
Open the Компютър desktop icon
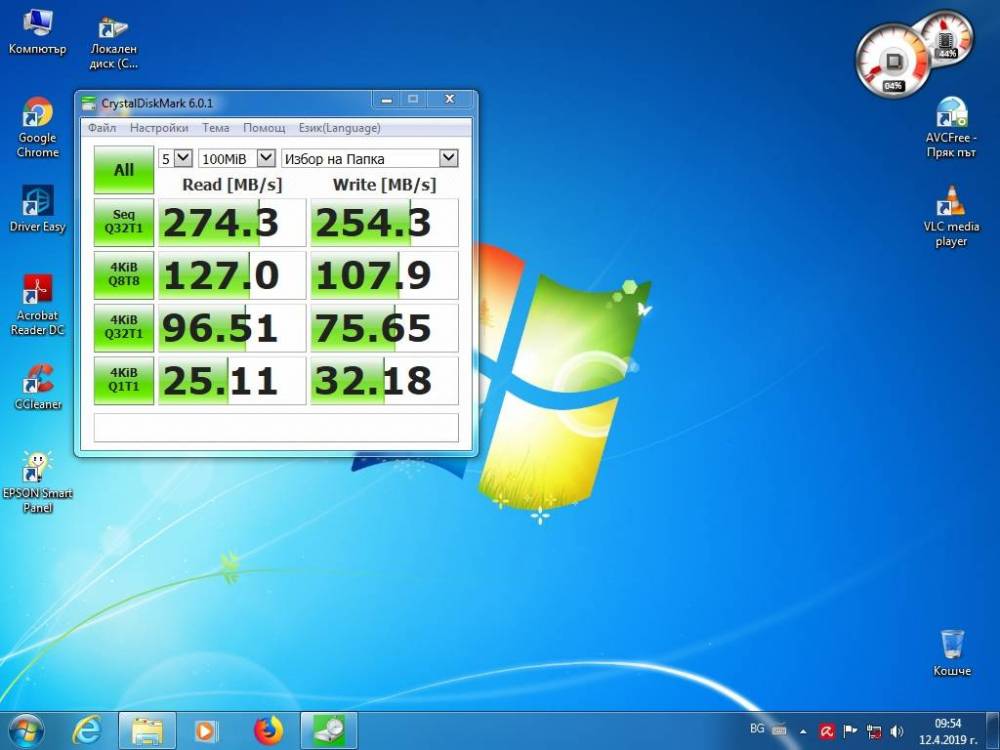point(37,32)
